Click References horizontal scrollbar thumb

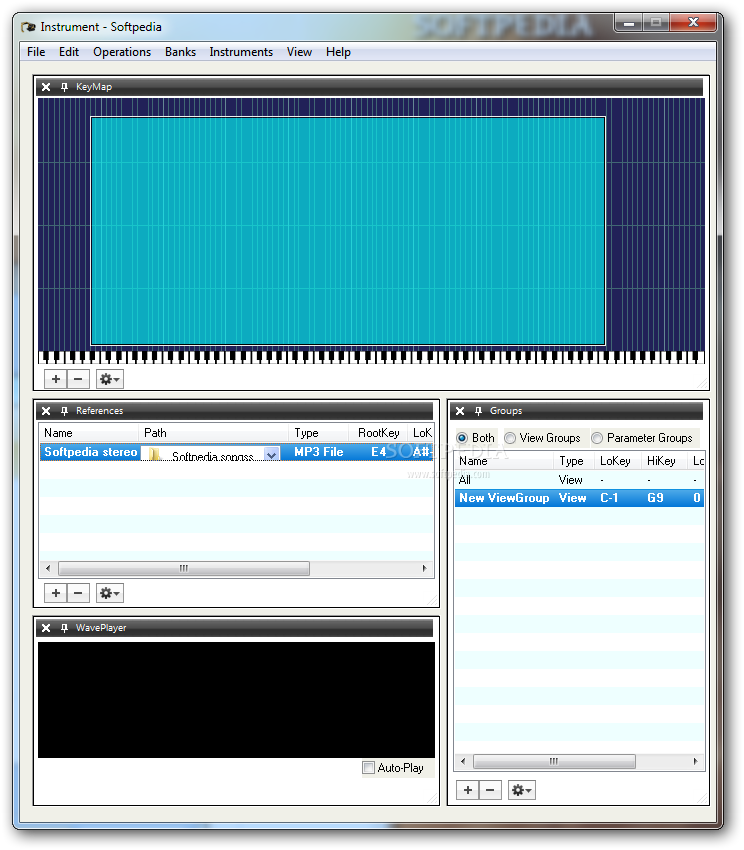pyautogui.click(x=184, y=569)
